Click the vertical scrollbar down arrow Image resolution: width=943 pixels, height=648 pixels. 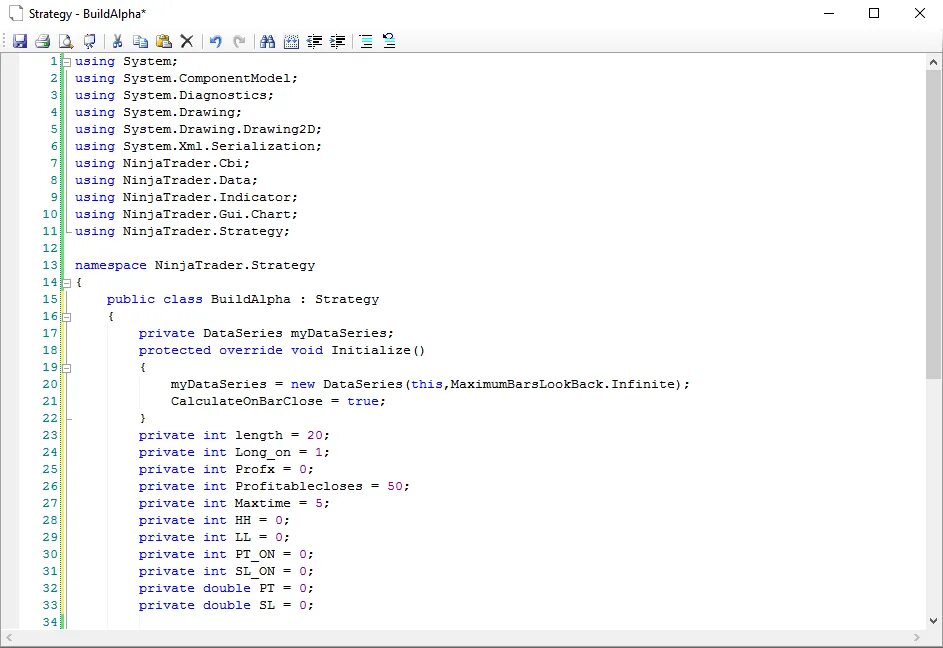[x=933, y=621]
